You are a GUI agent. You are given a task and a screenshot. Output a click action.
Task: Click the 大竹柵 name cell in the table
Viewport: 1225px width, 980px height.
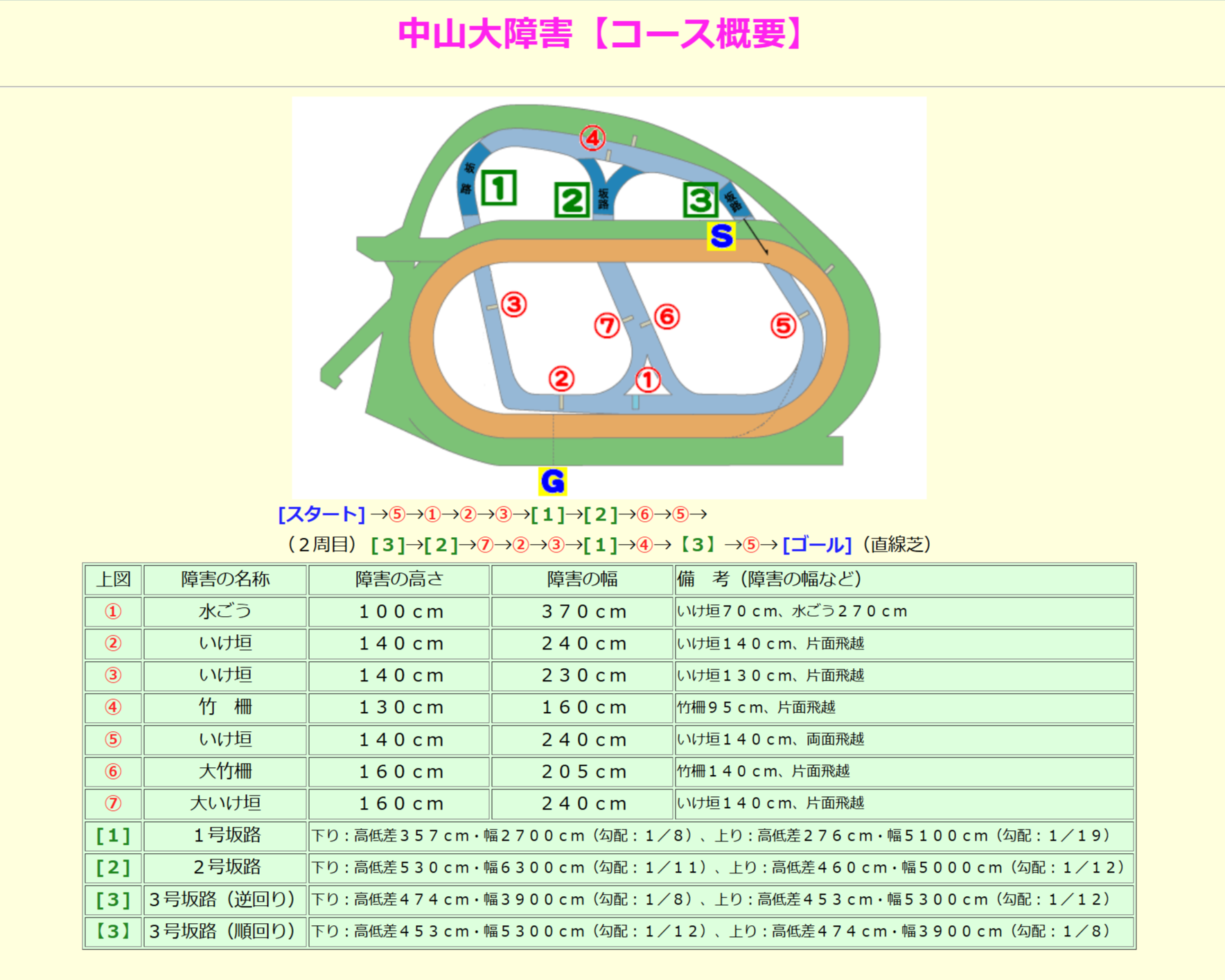(x=225, y=771)
